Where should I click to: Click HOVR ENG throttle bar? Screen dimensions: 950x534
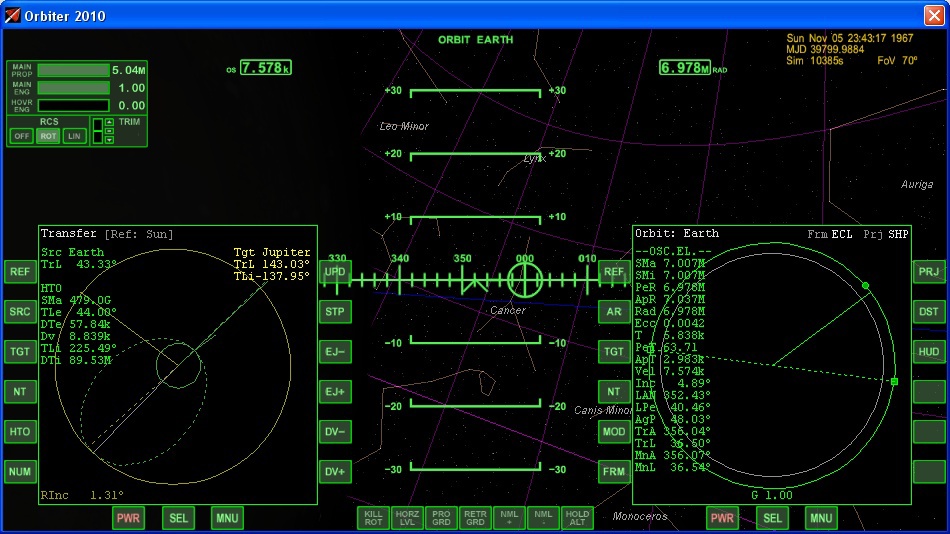[73, 105]
